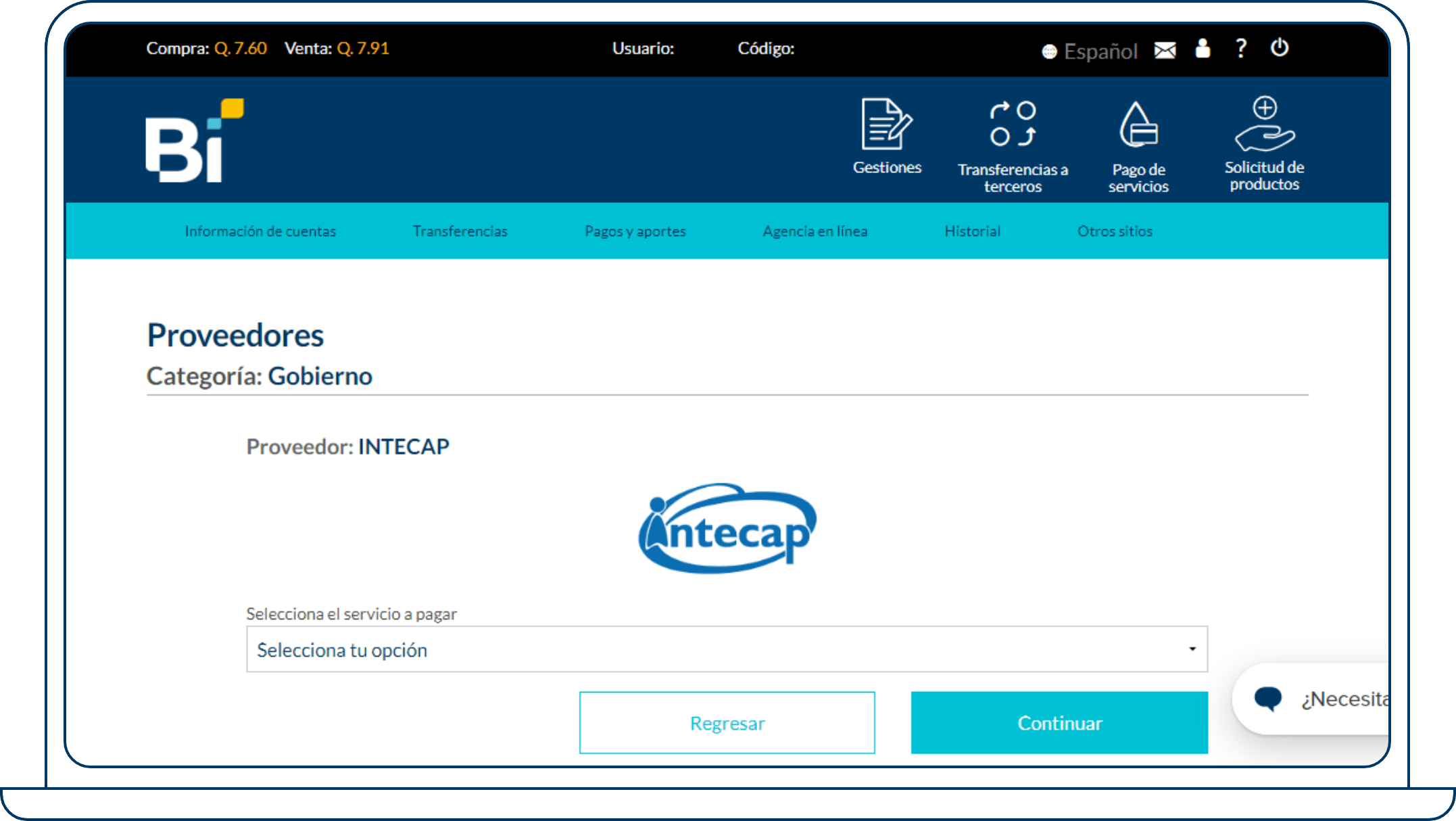
Task: Open Pagos y aportes menu
Action: (x=635, y=231)
